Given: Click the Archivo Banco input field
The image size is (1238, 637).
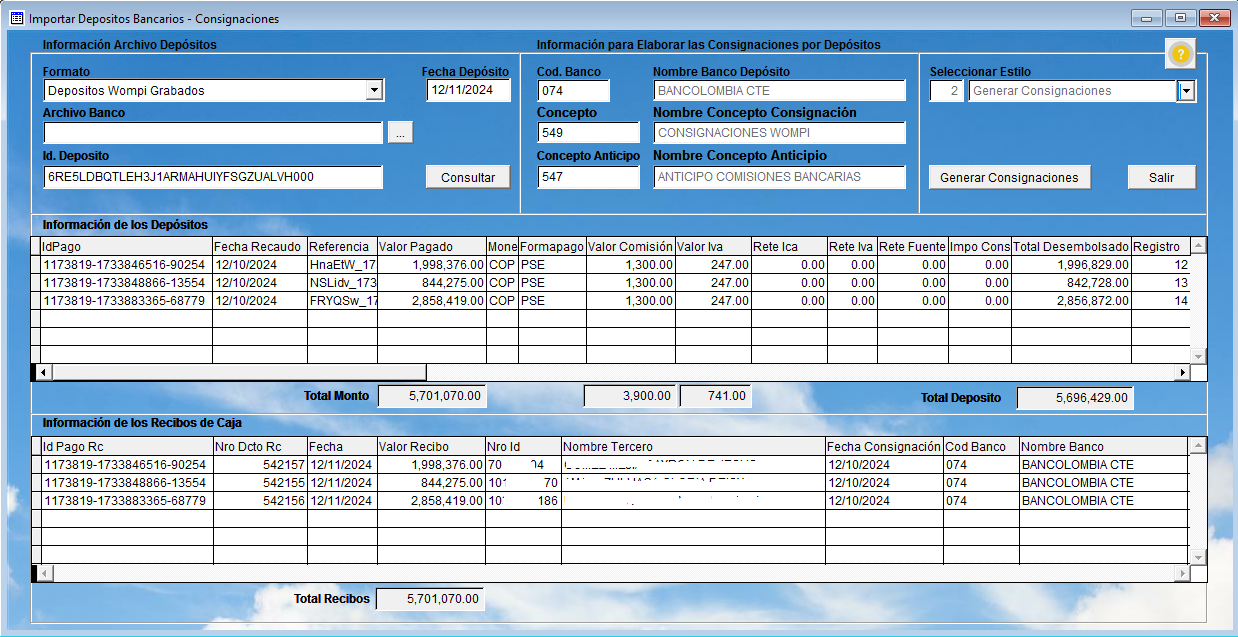Looking at the screenshot, I should (x=213, y=133).
